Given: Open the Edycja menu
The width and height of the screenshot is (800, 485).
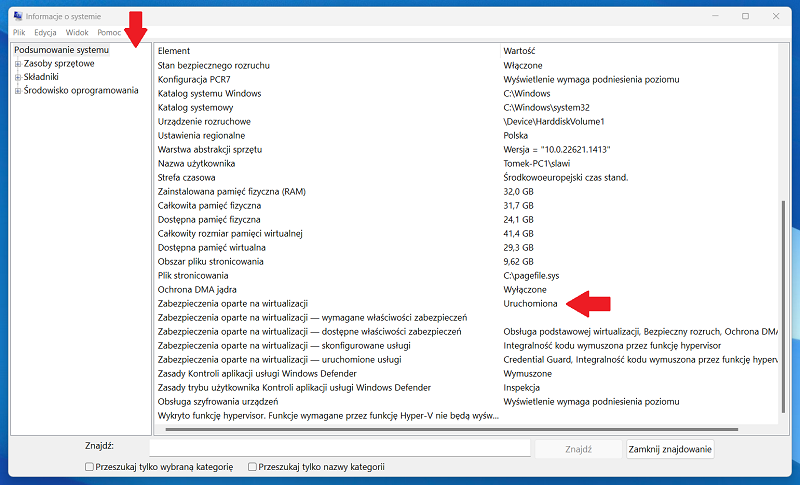Looking at the screenshot, I should [x=45, y=33].
